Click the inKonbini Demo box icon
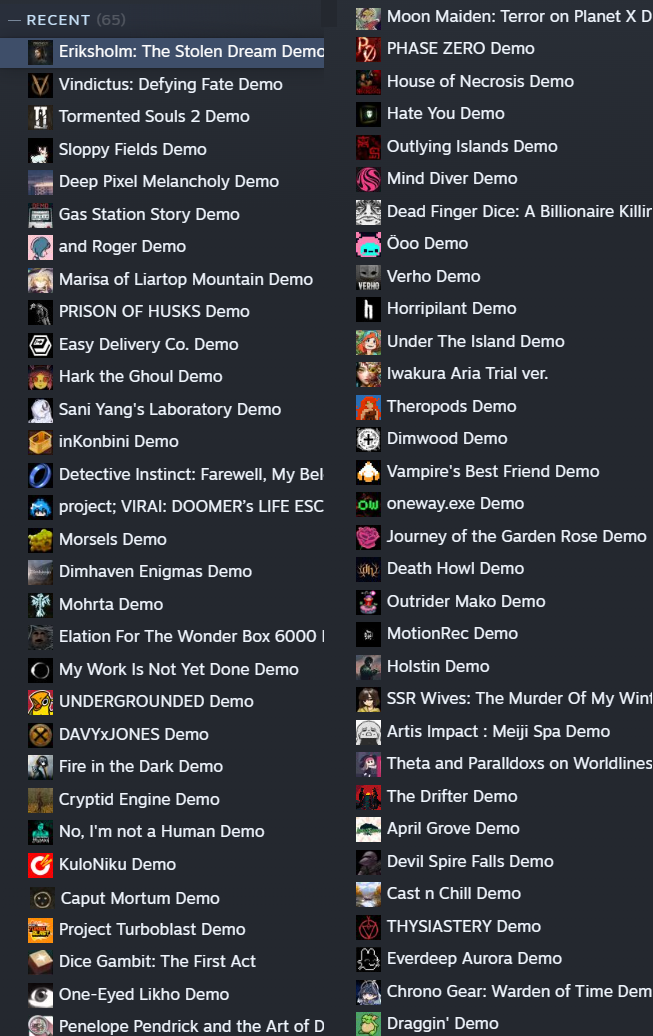653x1036 pixels. point(40,442)
